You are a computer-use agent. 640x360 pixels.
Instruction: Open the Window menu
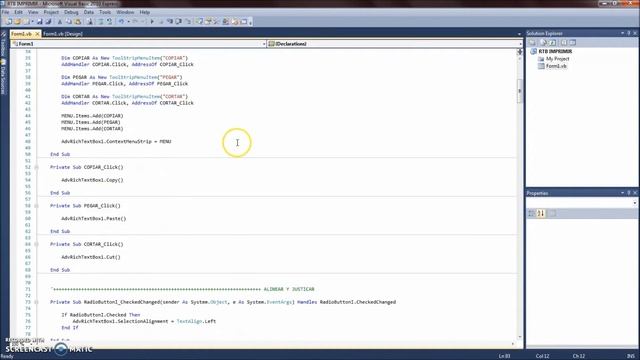coord(125,12)
